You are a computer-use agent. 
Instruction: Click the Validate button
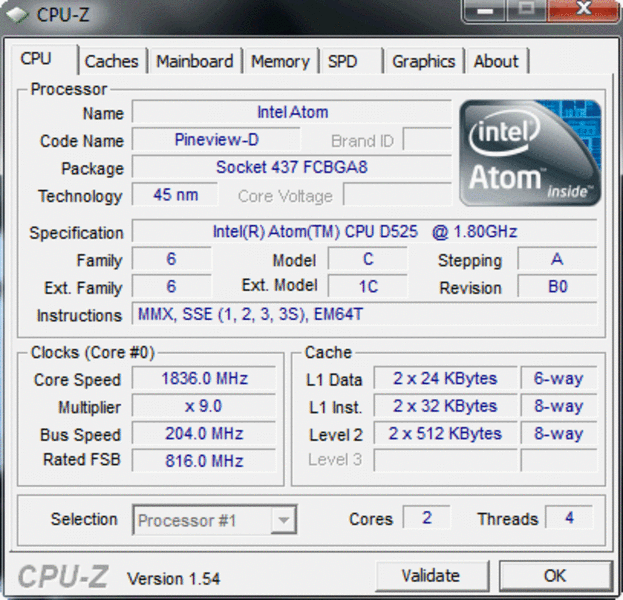[x=431, y=576]
